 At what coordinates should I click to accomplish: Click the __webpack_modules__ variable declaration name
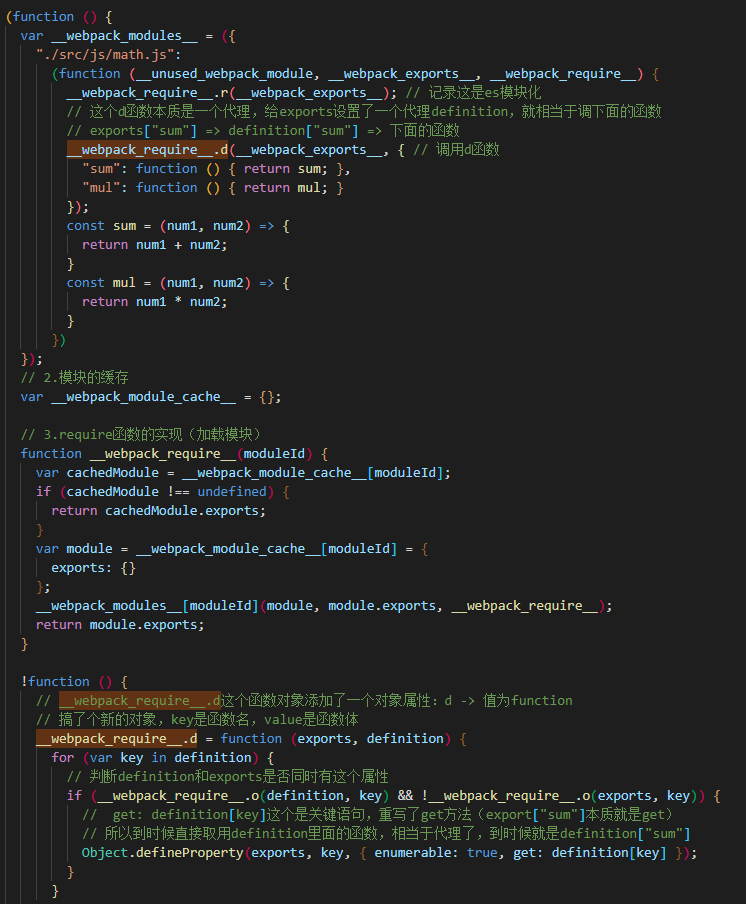click(x=124, y=36)
